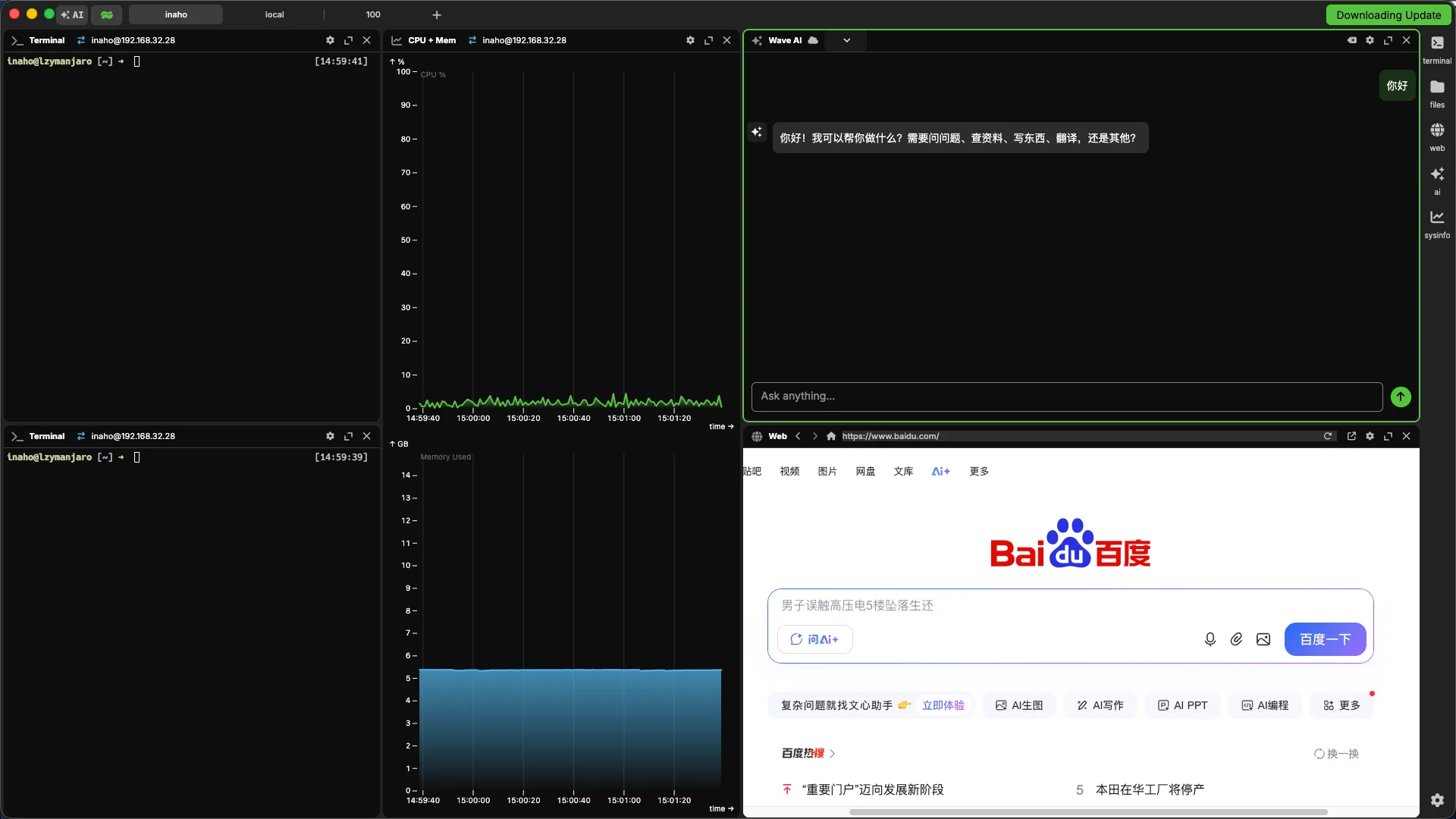
Task: Expand 更多 AI tools on Baidu
Action: pos(1341,705)
